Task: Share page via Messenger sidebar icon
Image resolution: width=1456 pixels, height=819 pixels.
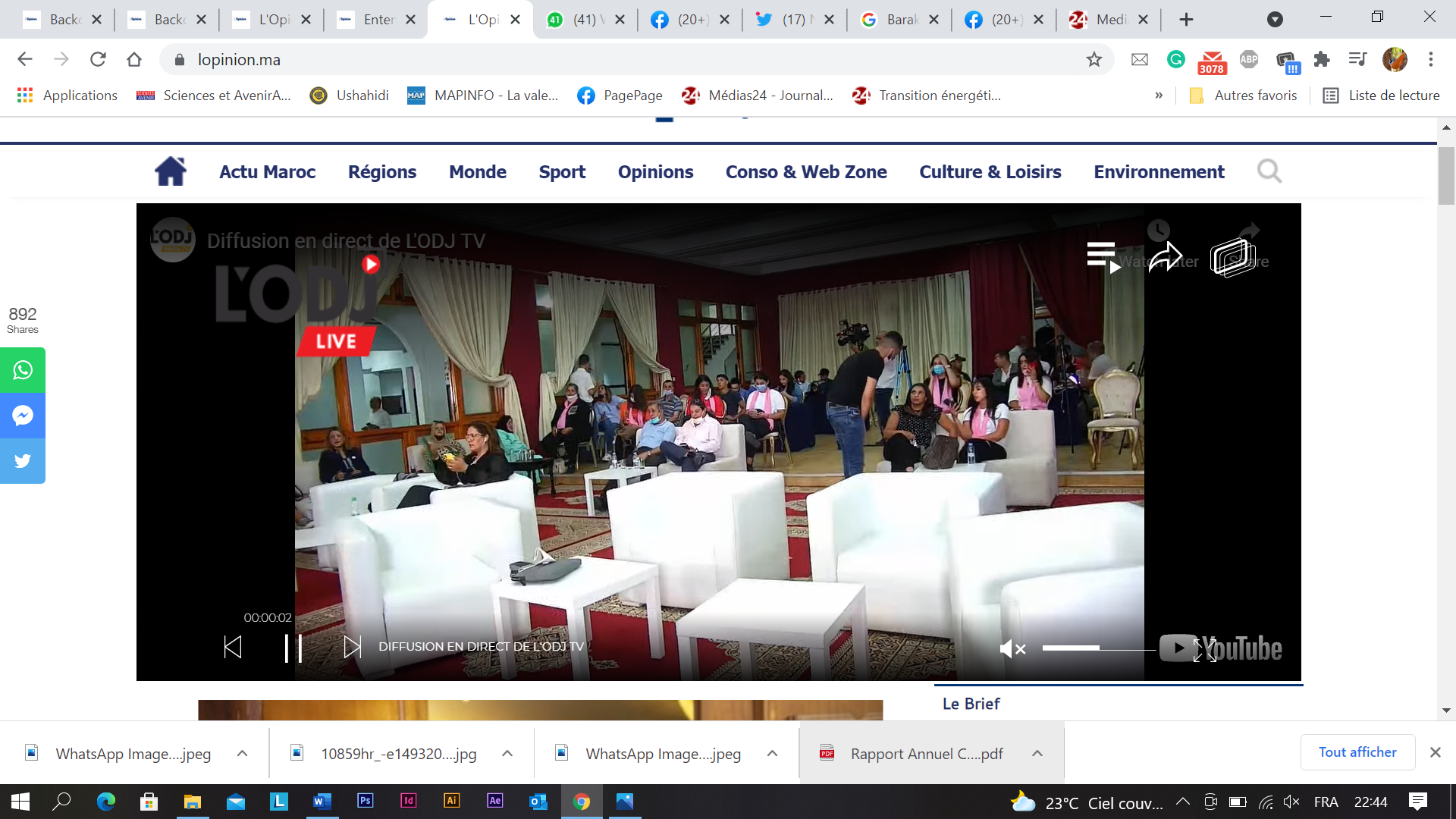Action: pyautogui.click(x=23, y=416)
